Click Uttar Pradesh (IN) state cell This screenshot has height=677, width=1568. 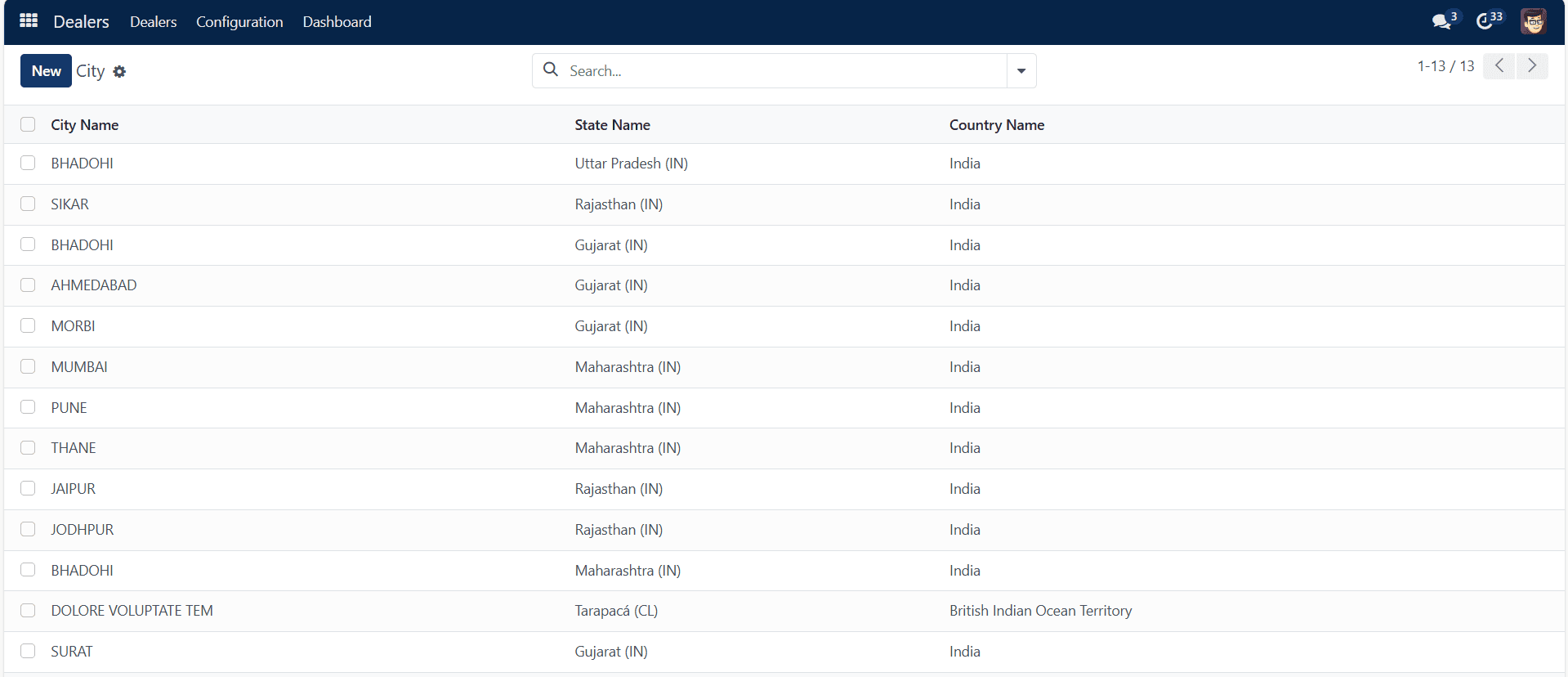(x=631, y=164)
